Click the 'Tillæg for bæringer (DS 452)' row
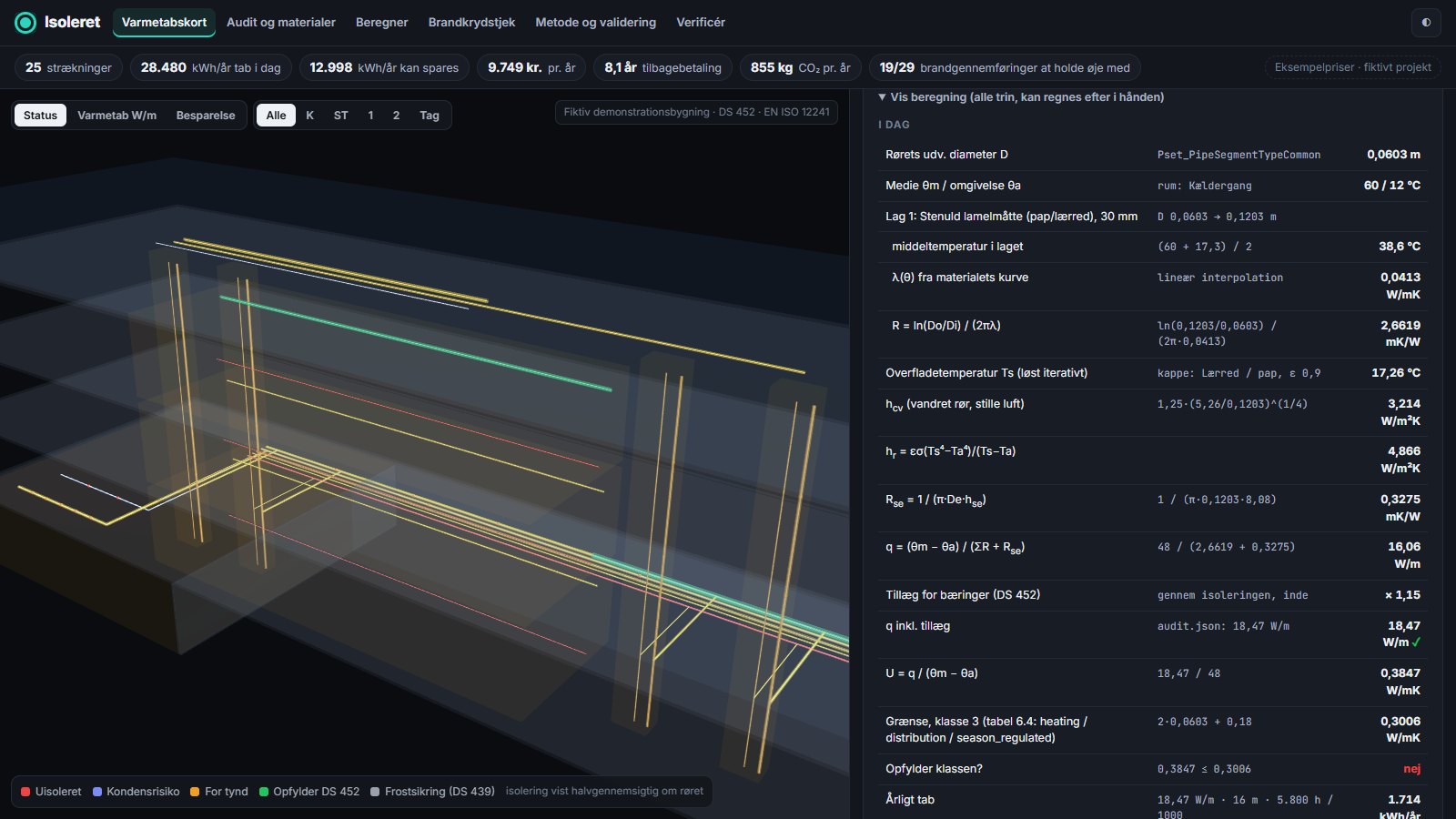Screen dimensions: 1456x819 (1153, 595)
